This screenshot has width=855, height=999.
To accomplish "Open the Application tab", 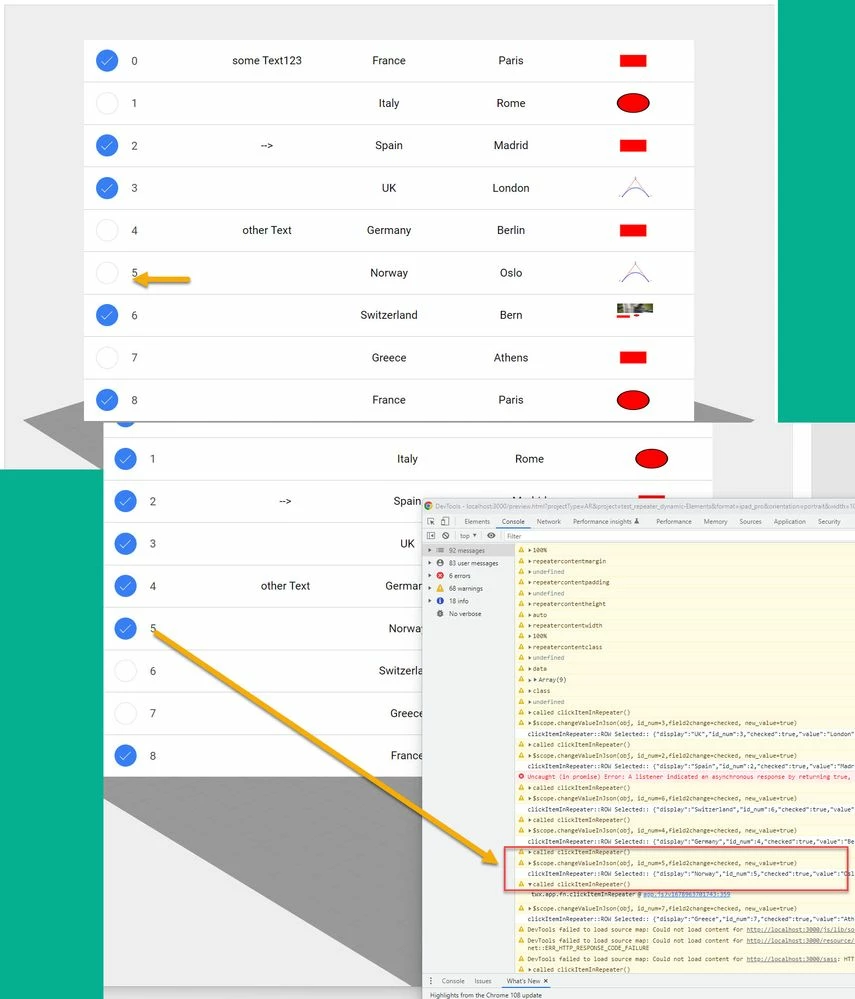I will (789, 521).
